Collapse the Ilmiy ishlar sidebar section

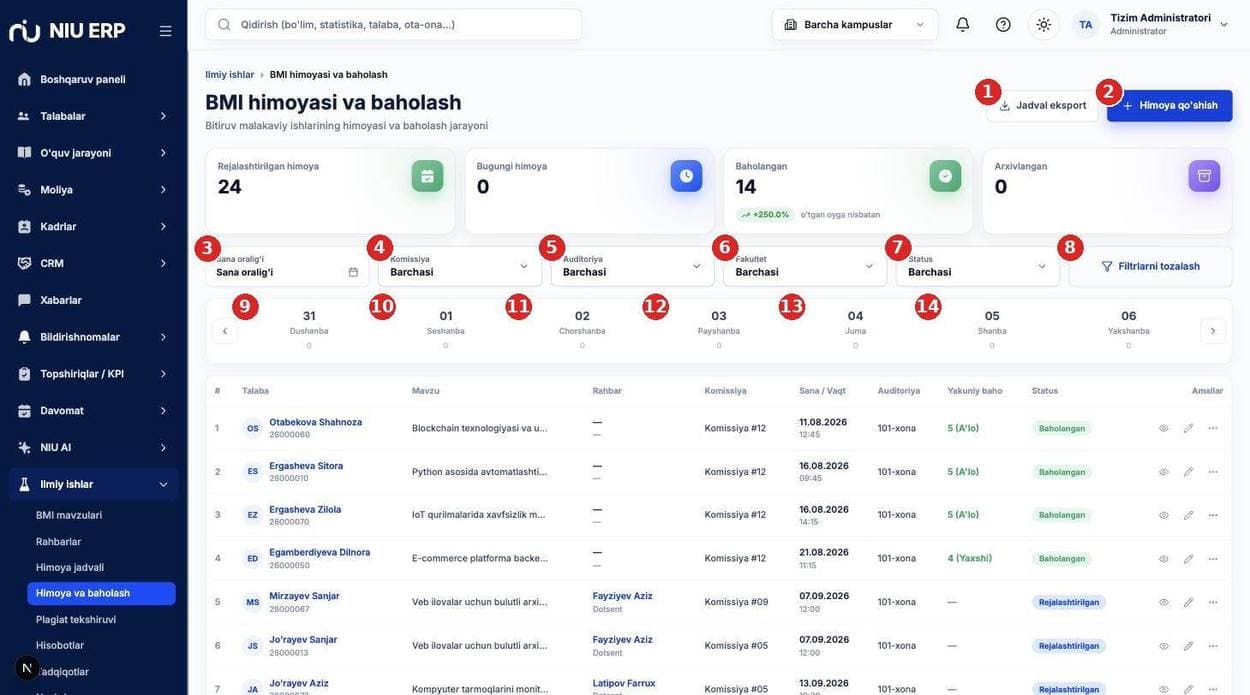[93, 484]
